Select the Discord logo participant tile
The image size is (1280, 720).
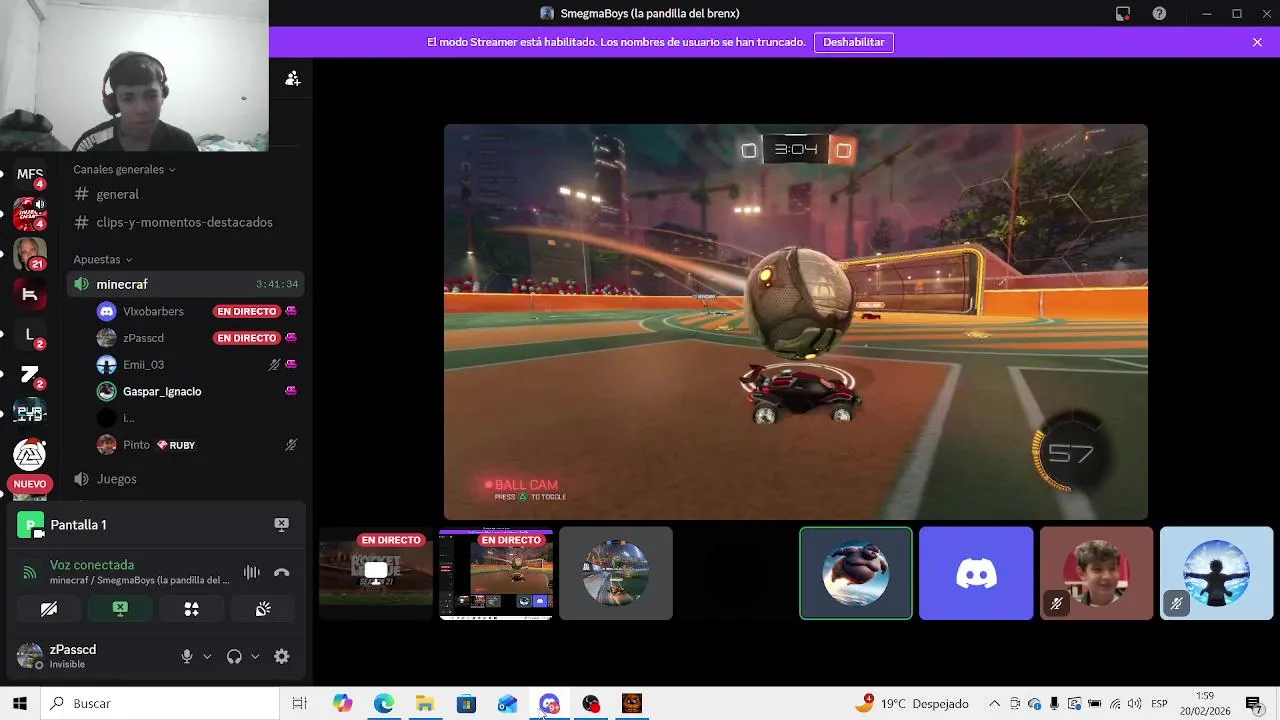[x=976, y=573]
